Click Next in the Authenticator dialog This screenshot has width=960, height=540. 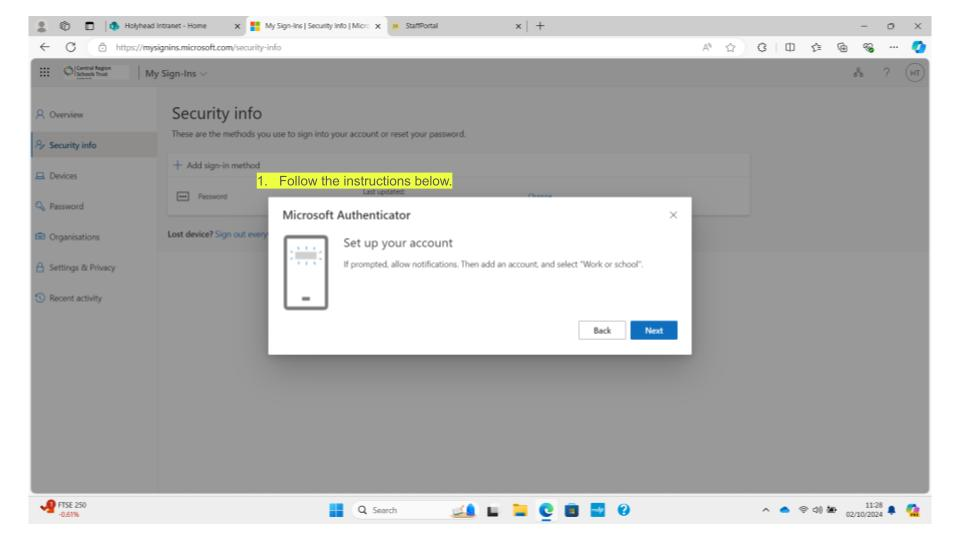click(x=653, y=330)
